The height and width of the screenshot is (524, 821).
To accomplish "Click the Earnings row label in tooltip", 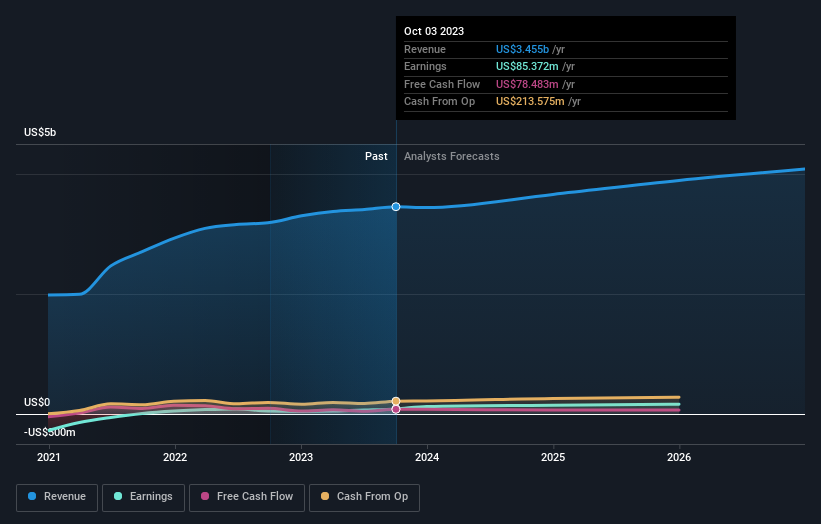I will [x=425, y=66].
